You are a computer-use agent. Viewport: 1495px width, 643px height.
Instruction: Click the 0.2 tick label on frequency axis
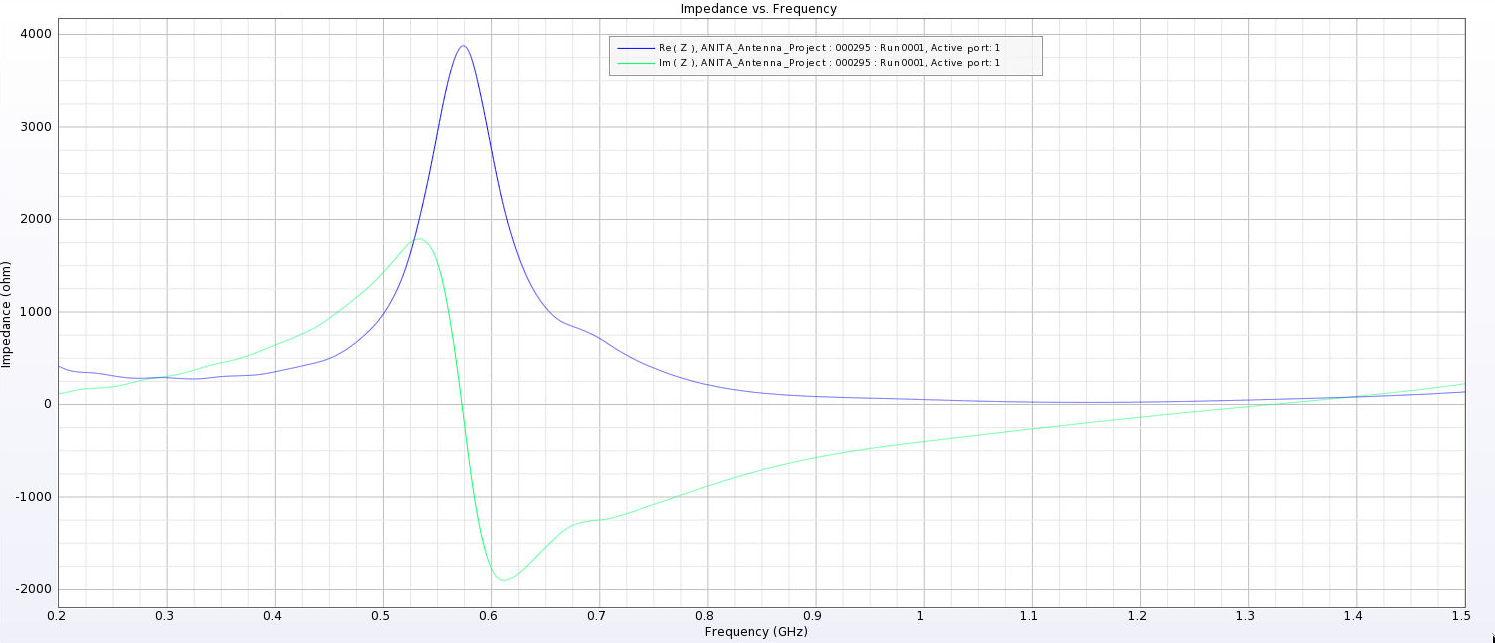[x=58, y=615]
